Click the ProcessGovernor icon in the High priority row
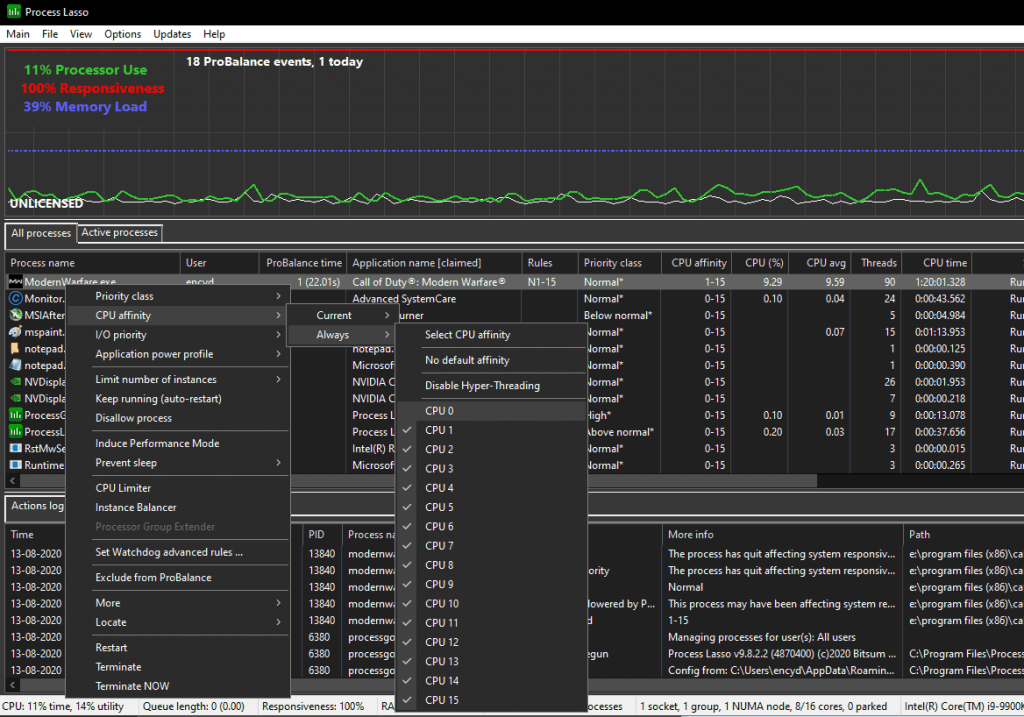1024x717 pixels. [16, 415]
